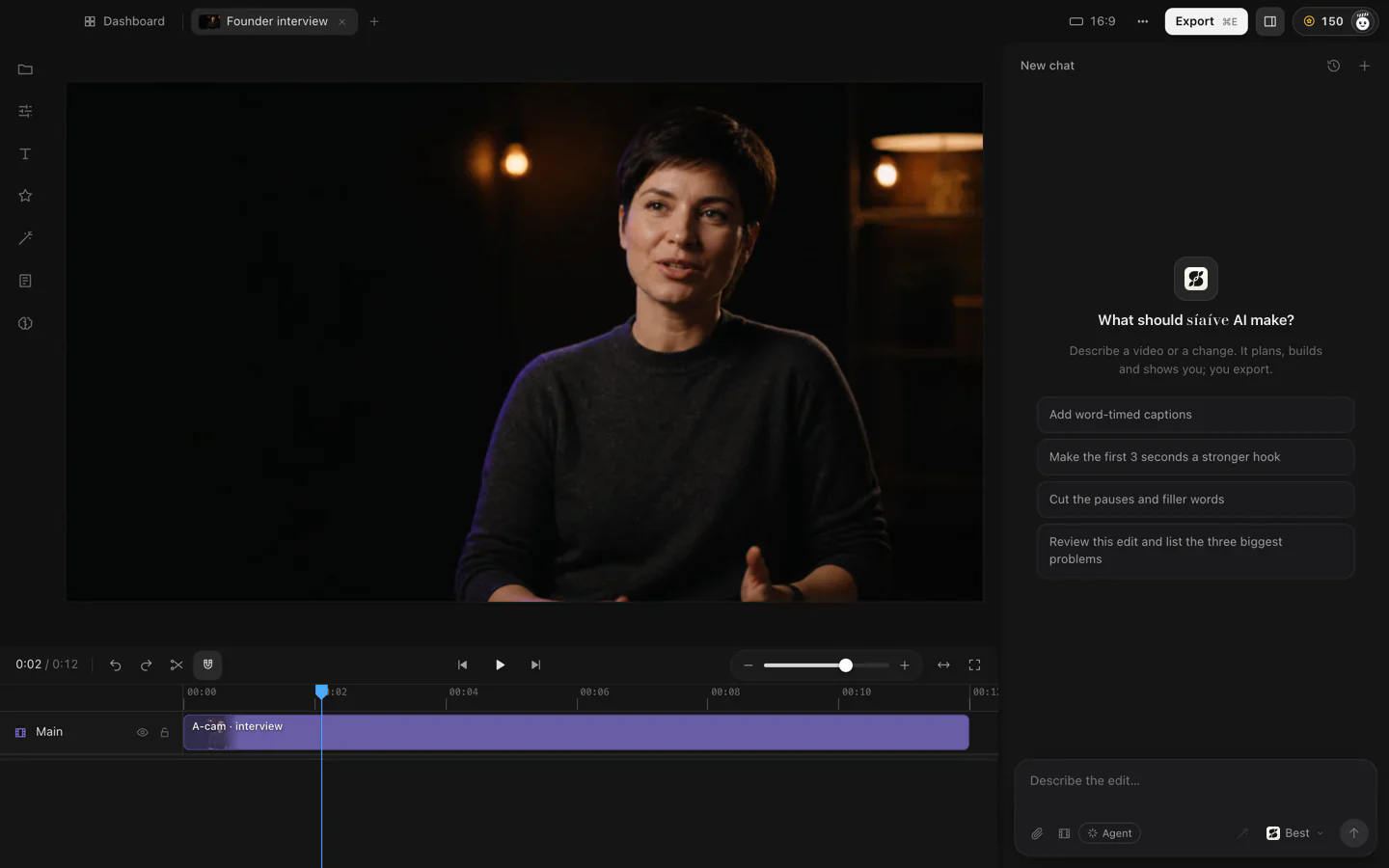Image resolution: width=1389 pixels, height=868 pixels.
Task: Open the last icon in the left sidebar
Action: pos(25,323)
